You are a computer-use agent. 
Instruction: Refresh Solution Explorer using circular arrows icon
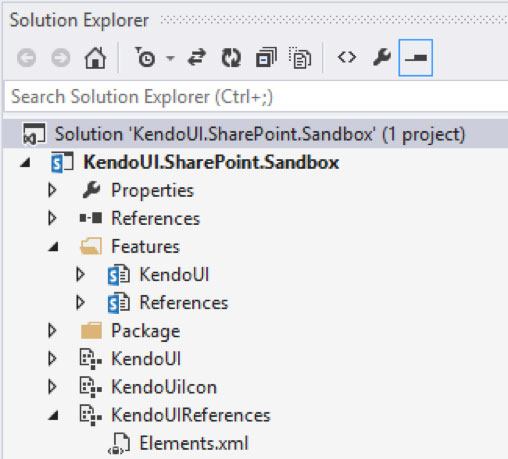click(x=231, y=58)
